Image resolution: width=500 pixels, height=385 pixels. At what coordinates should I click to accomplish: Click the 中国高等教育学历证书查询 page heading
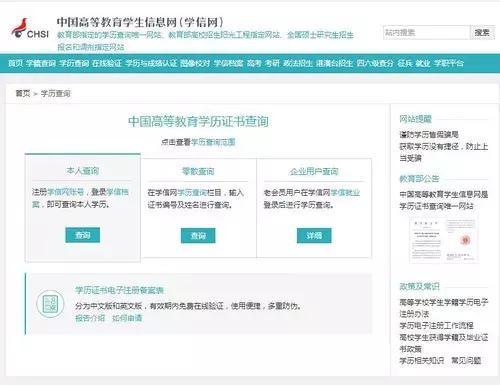click(198, 121)
